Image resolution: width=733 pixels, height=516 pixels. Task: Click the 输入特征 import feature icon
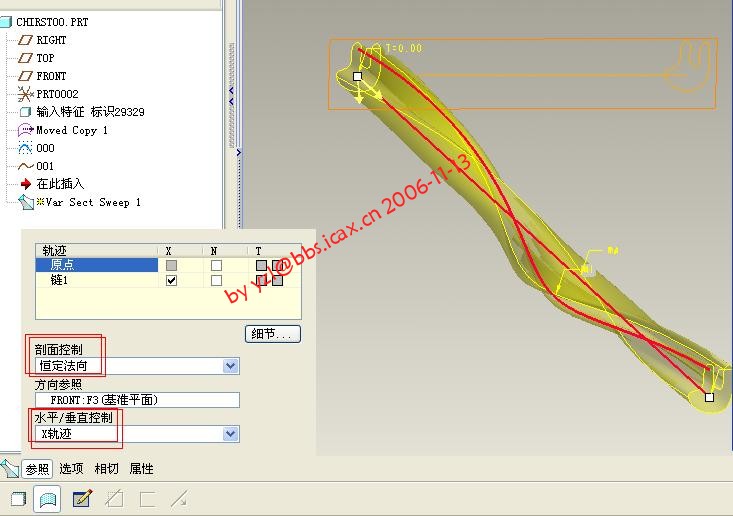[x=25, y=112]
